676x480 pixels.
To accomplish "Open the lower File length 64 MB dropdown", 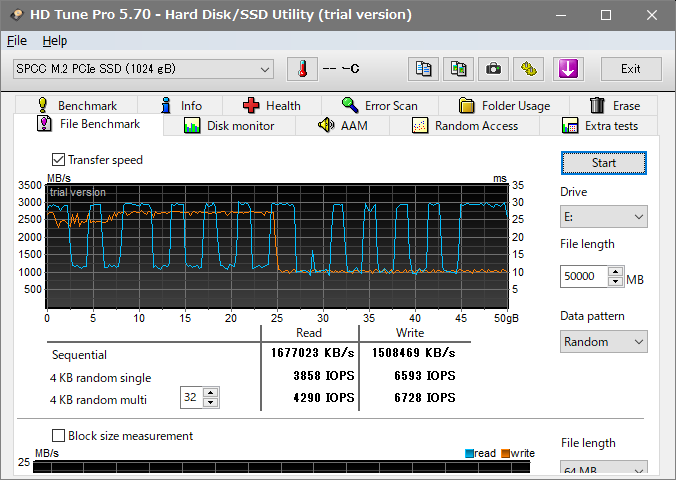I will click(604, 469).
